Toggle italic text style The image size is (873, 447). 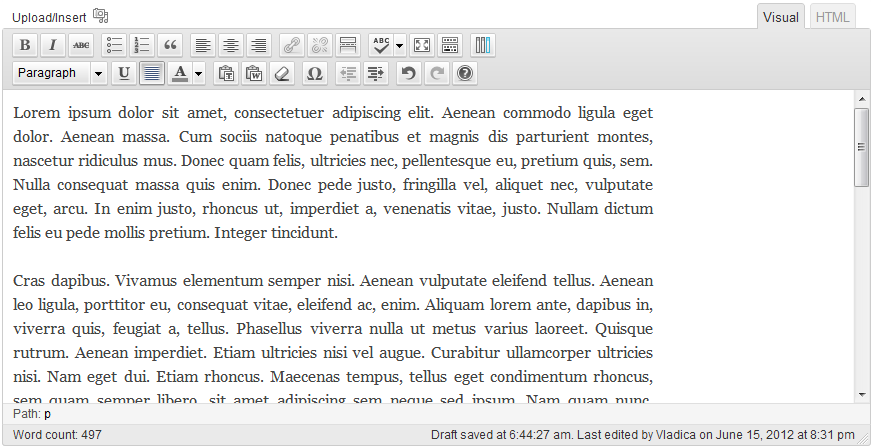[52, 45]
